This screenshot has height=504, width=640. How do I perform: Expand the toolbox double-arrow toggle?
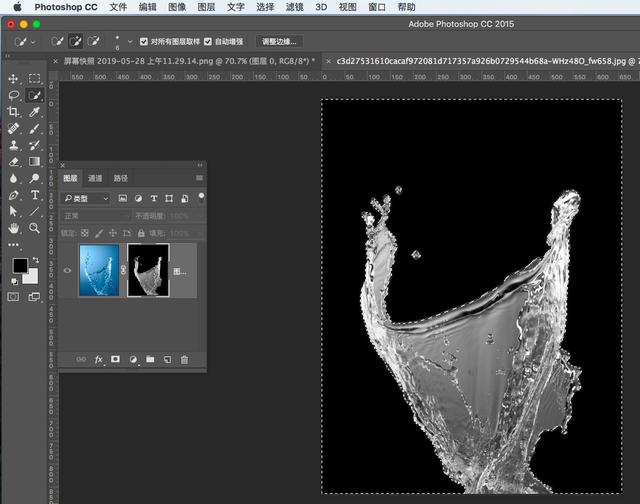pos(7,56)
